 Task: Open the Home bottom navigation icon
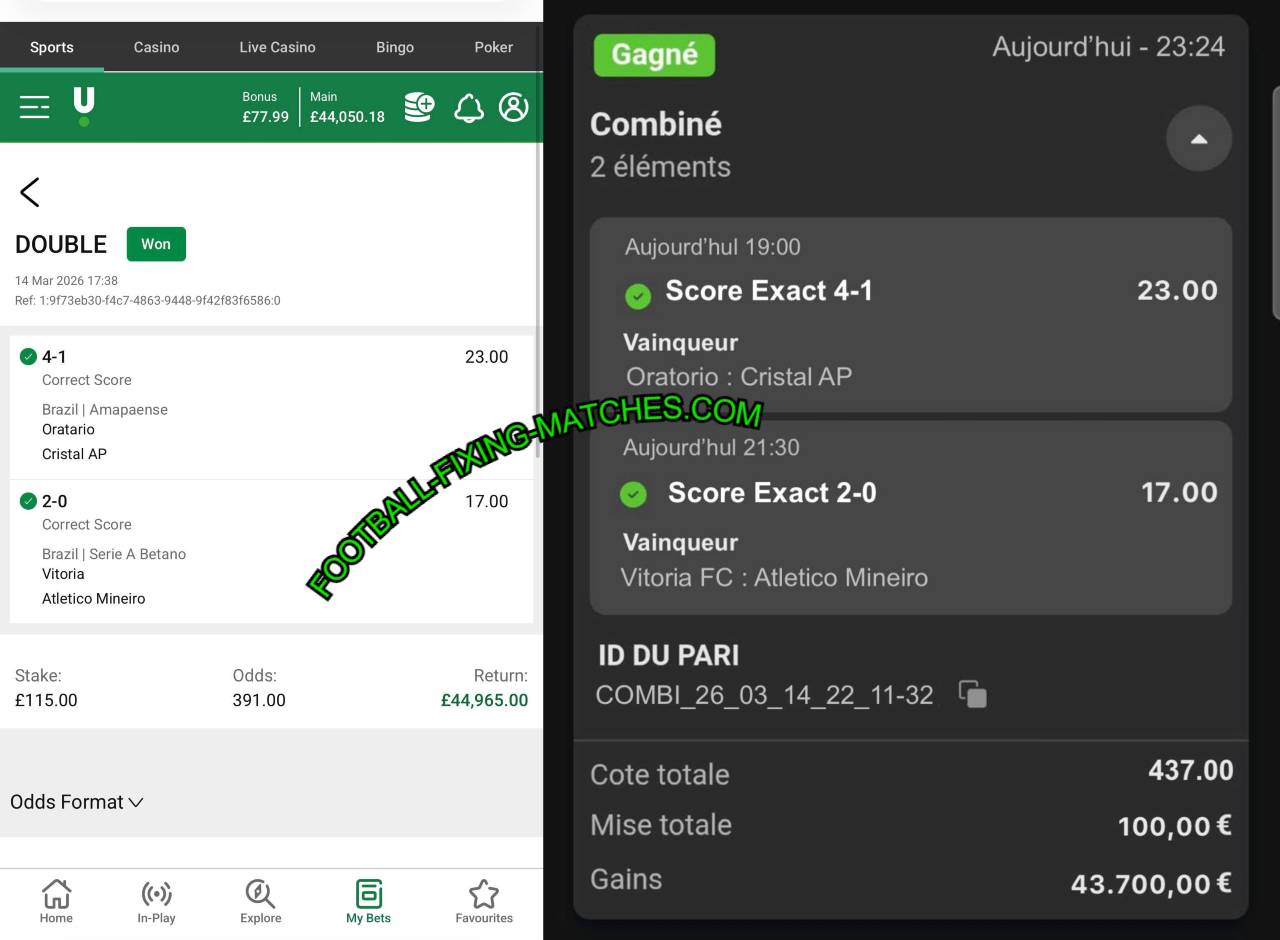tap(56, 900)
